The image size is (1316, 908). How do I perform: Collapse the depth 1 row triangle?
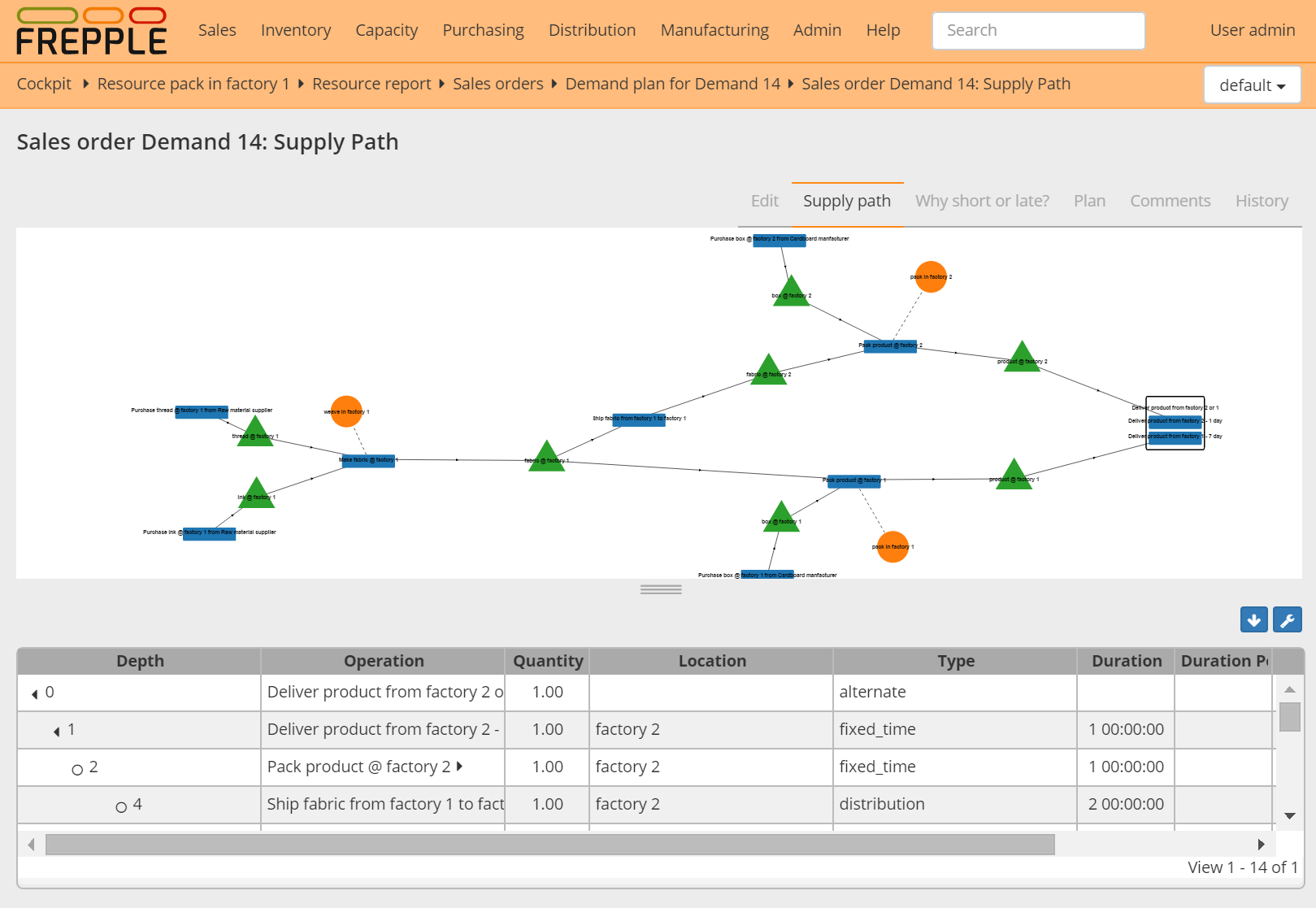(58, 730)
